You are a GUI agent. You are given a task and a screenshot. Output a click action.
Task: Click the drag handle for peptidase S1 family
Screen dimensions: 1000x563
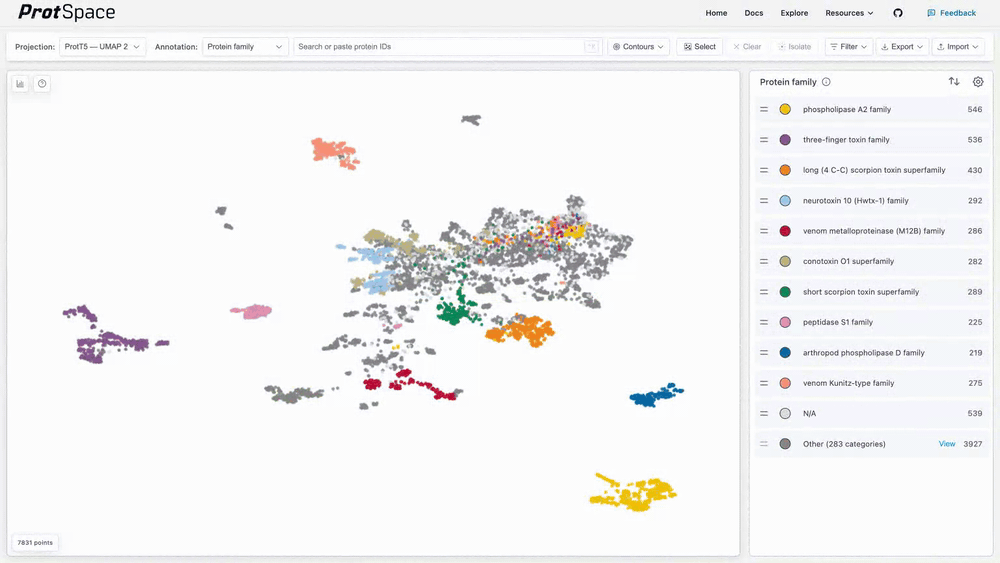click(x=764, y=323)
